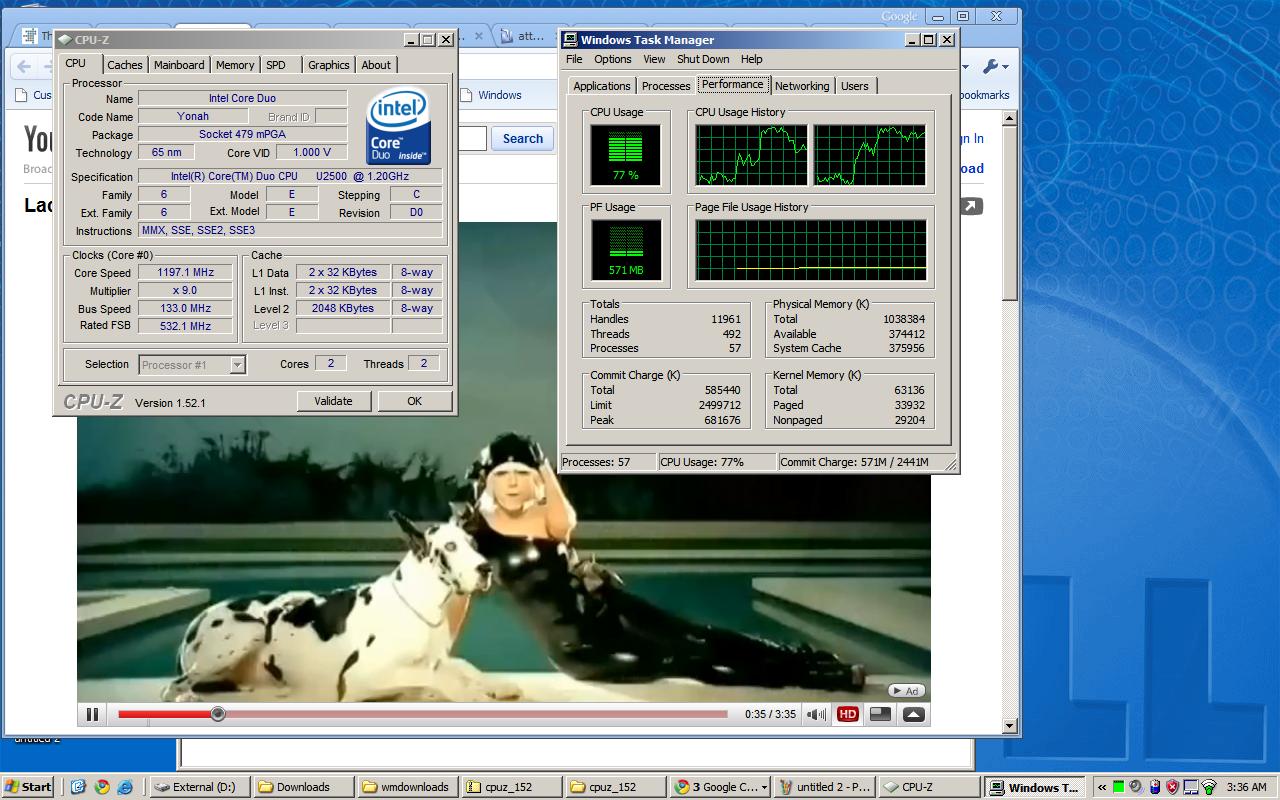
Task: Toggle HD quality on the video player
Action: (x=848, y=714)
